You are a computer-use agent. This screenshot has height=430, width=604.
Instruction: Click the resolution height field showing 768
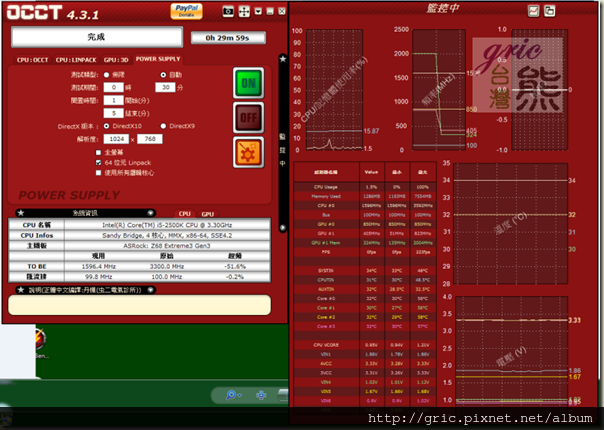150,139
